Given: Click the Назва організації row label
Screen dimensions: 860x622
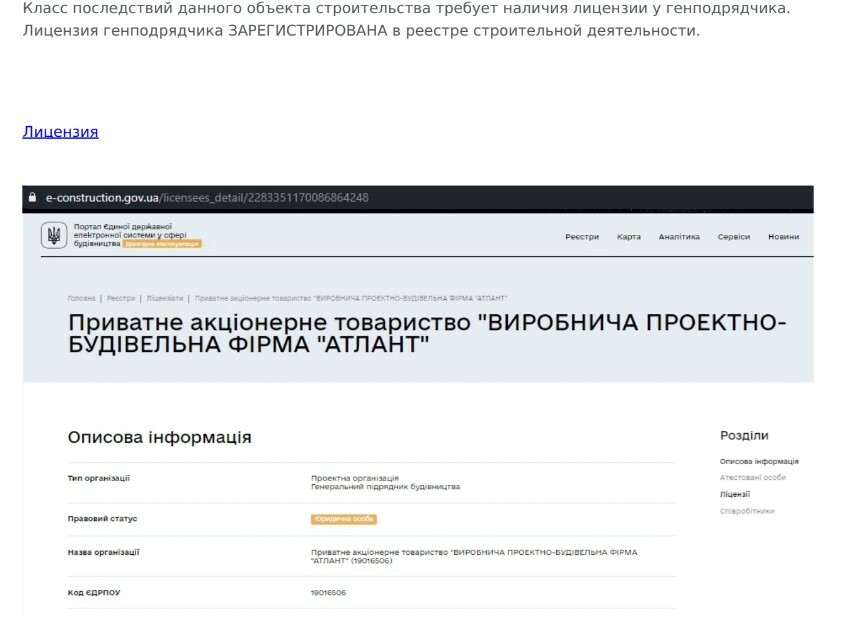Looking at the screenshot, I should (104, 552).
